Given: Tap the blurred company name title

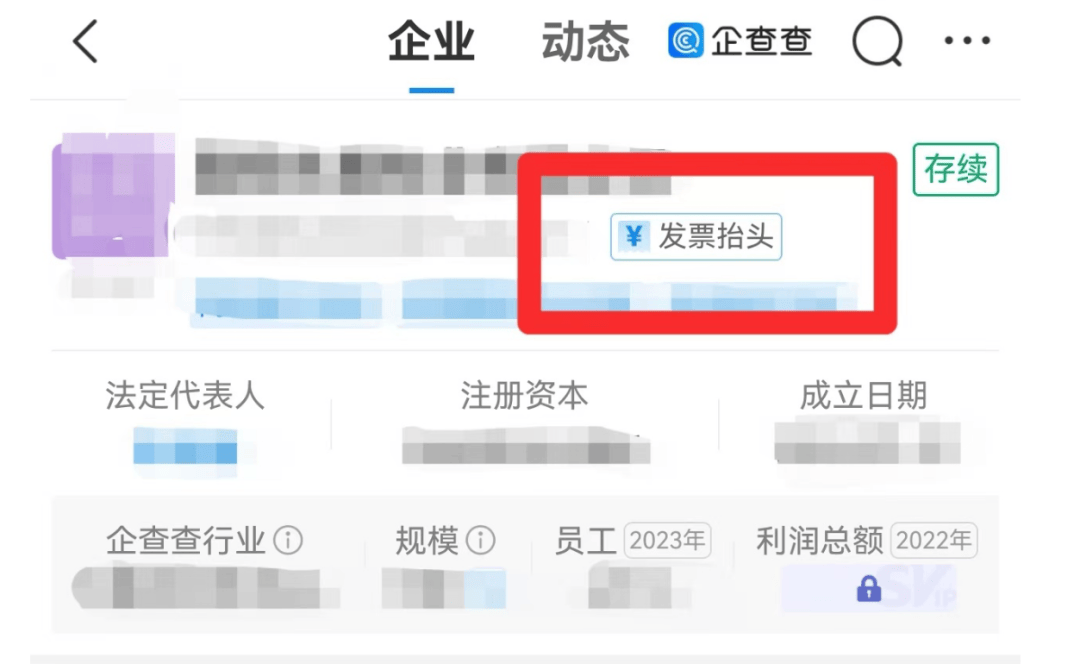Looking at the screenshot, I should coord(433,166).
